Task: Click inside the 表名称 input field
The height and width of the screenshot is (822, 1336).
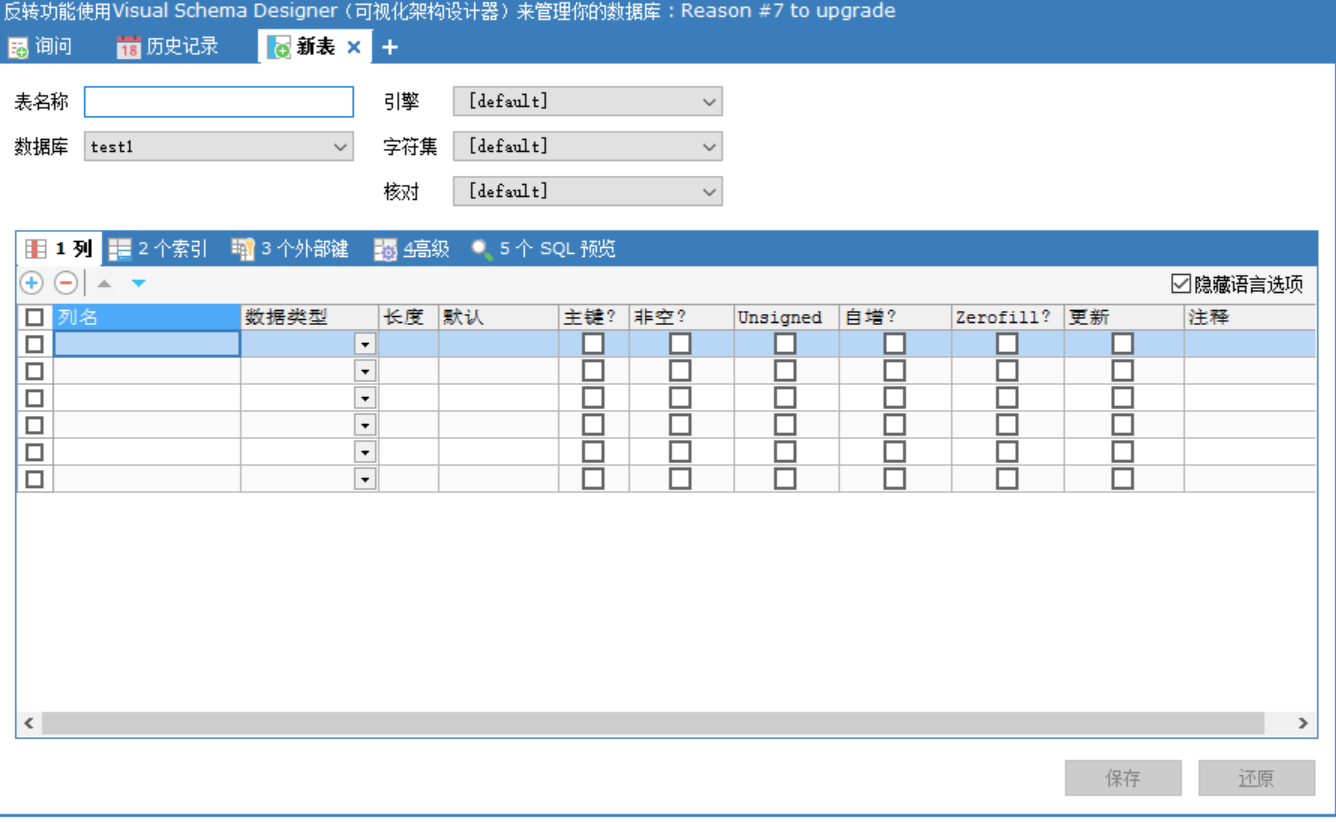Action: point(218,101)
